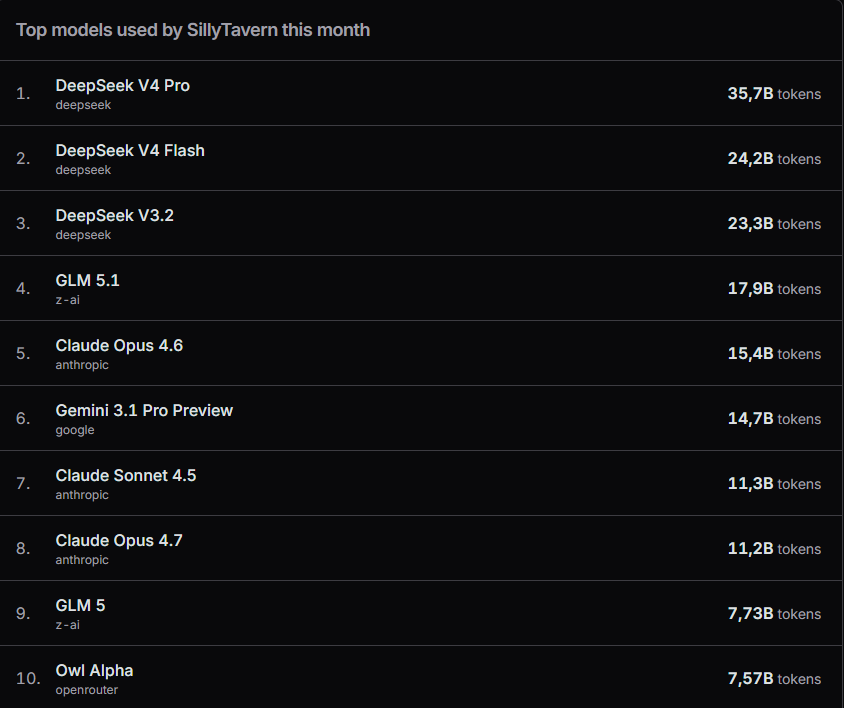The width and height of the screenshot is (844, 708).
Task: Click the 14,7B tokens value for Gemini
Action: [x=774, y=419]
